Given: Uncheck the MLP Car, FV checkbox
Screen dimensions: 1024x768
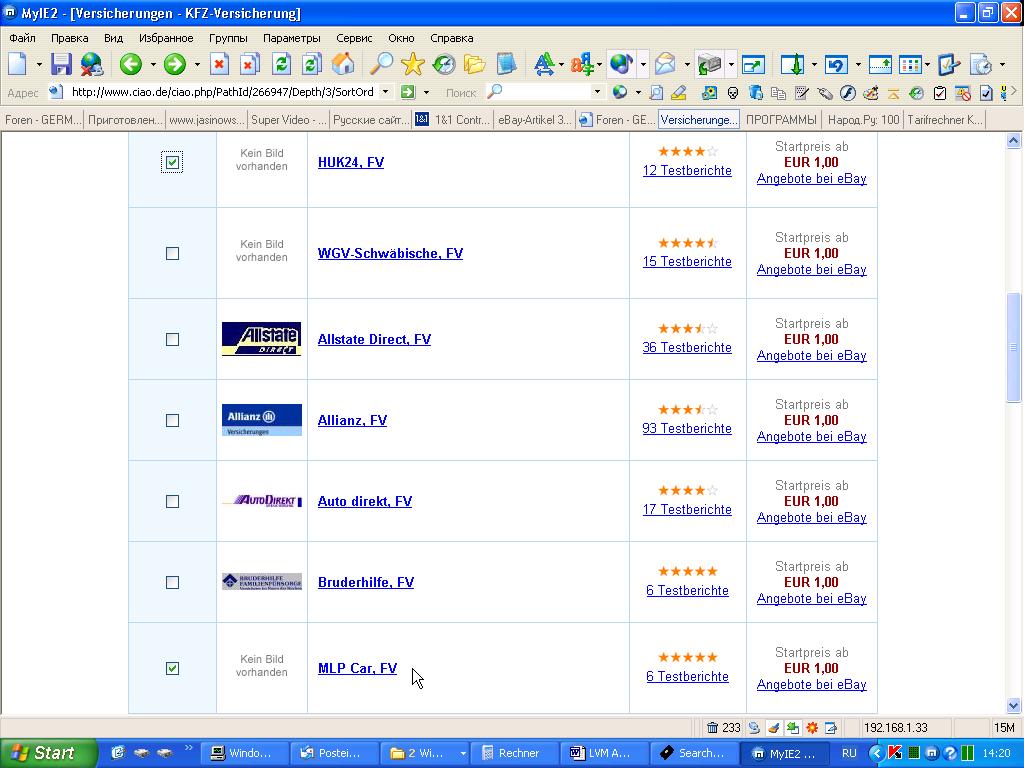Looking at the screenshot, I should pos(172,669).
